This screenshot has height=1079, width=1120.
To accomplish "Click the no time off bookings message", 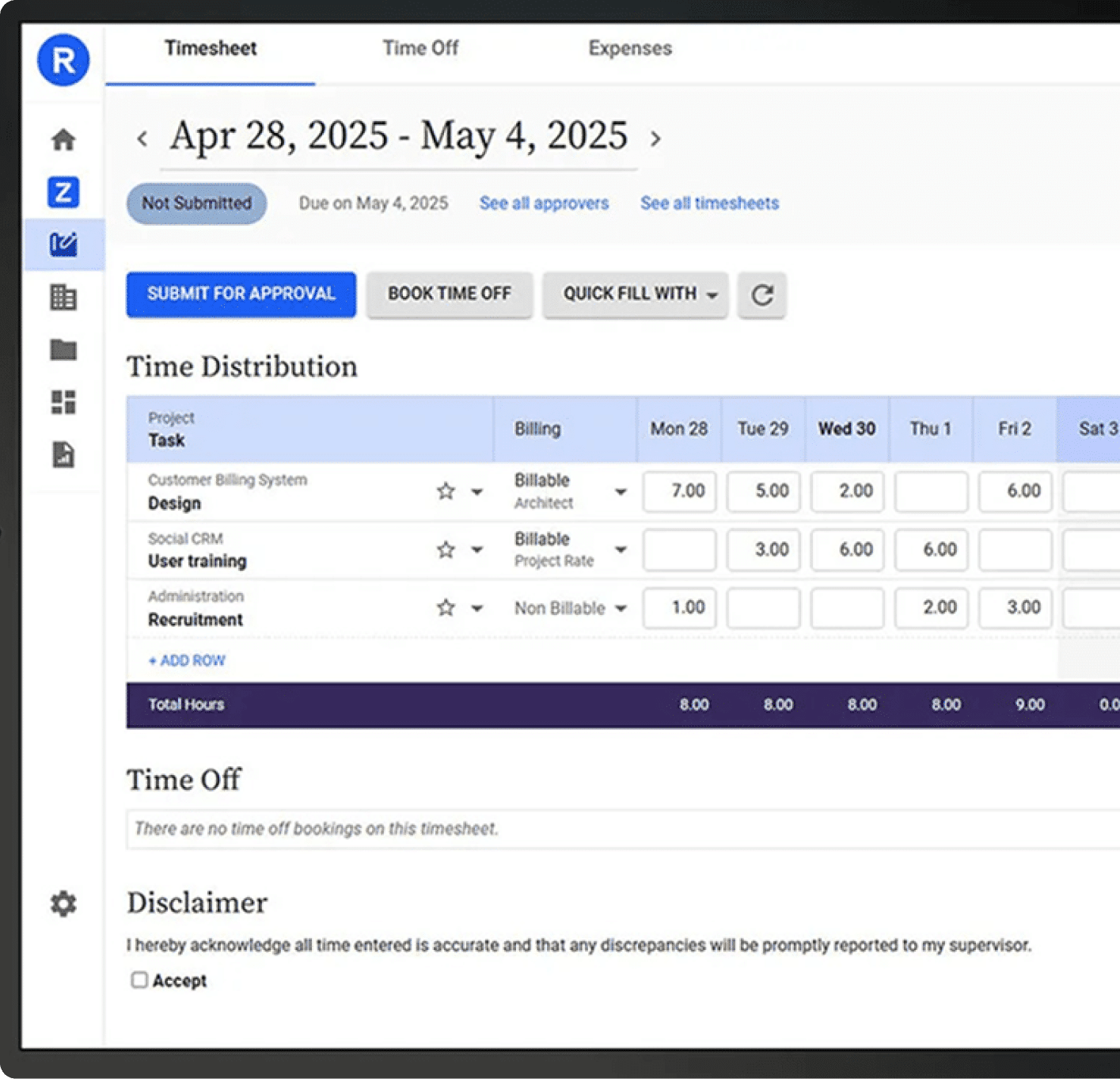I will pyautogui.click(x=317, y=829).
